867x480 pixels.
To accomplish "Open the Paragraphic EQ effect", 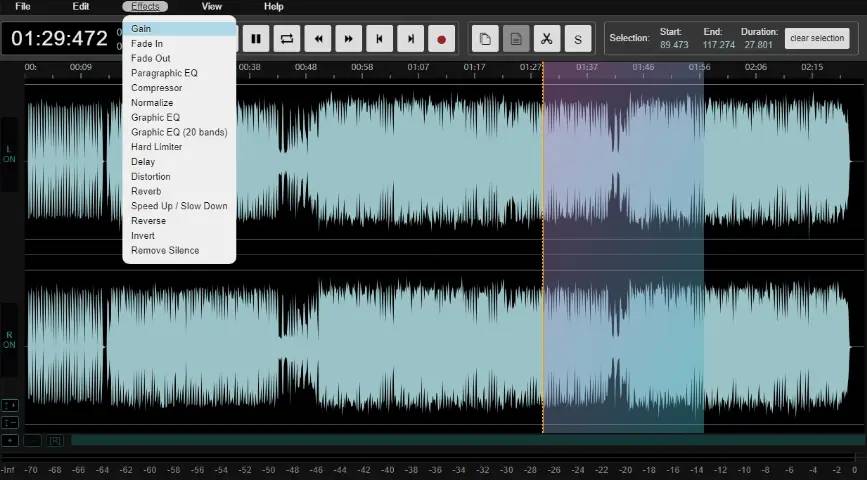I will point(179,73).
